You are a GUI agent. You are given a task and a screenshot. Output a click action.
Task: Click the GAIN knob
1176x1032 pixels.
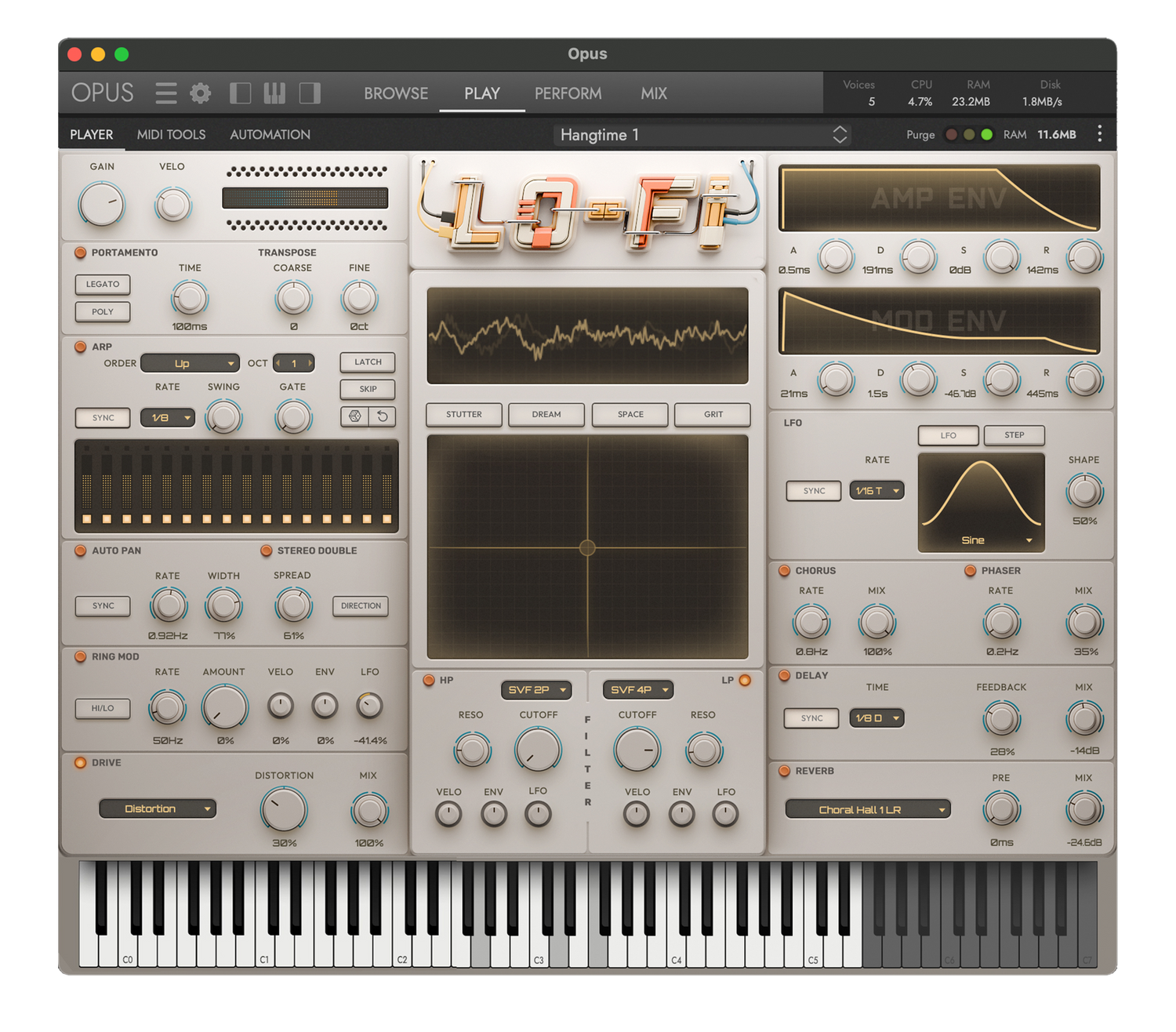coord(102,204)
